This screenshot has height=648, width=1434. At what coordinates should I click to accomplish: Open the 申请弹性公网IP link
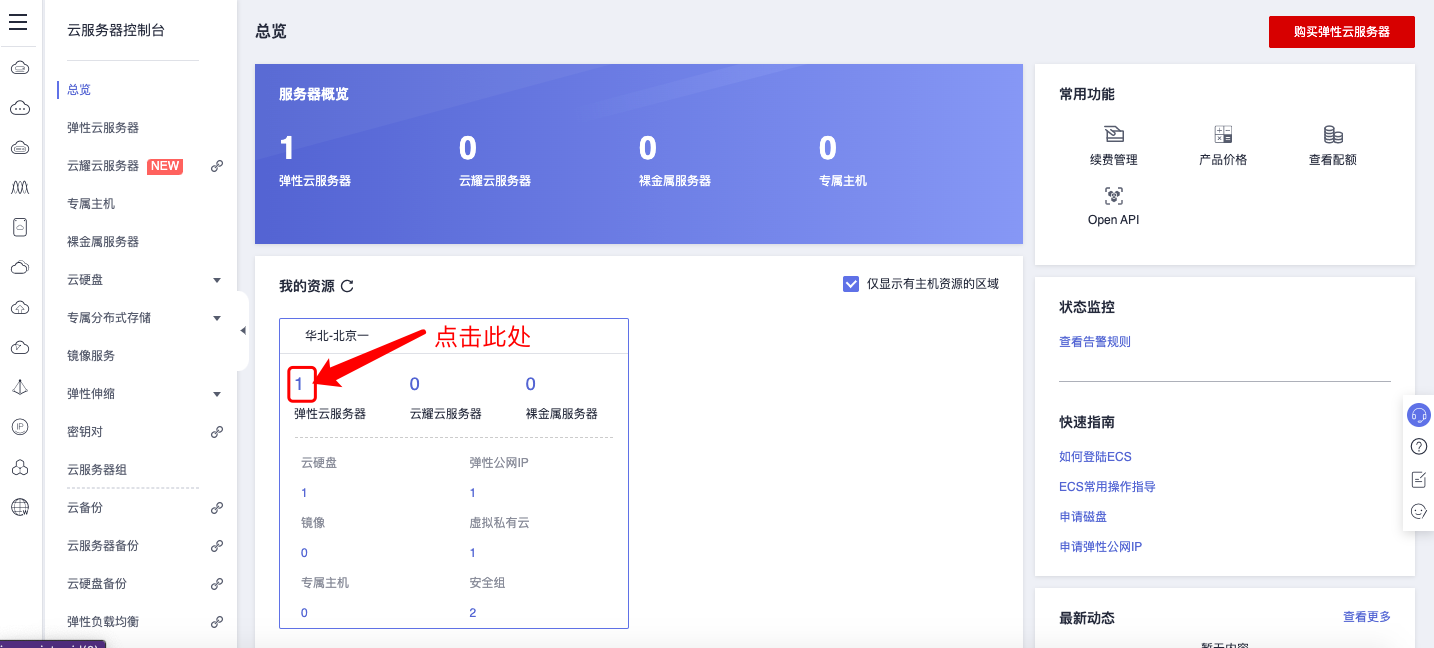[x=1100, y=547]
